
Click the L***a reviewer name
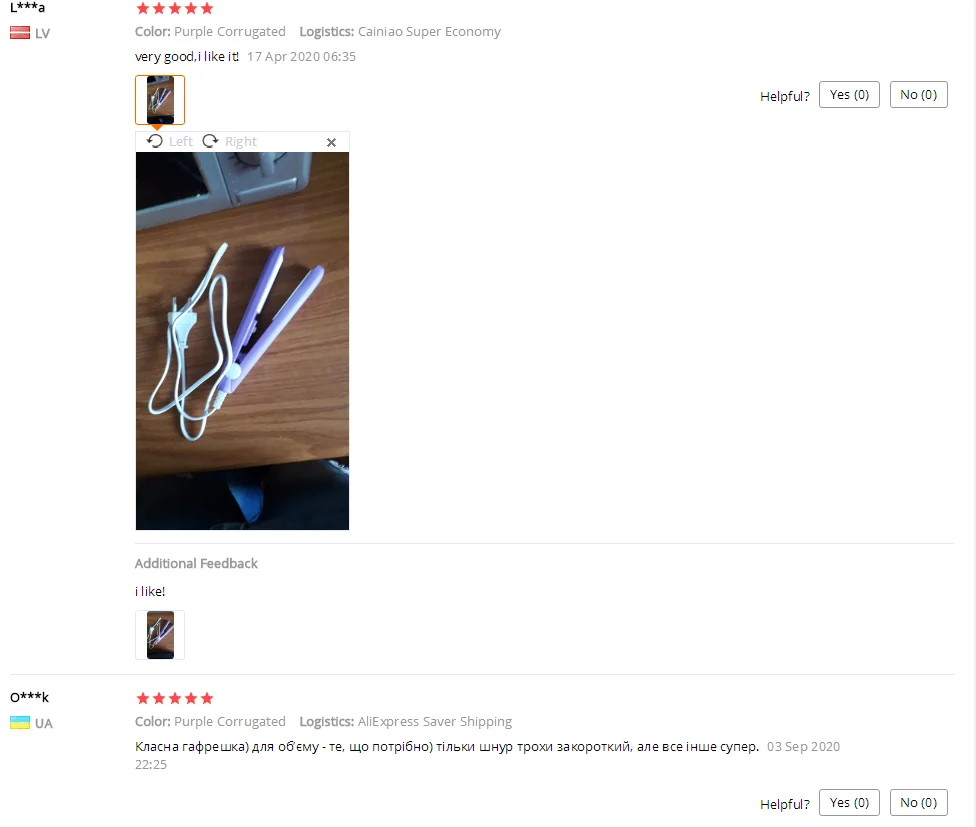click(x=27, y=7)
